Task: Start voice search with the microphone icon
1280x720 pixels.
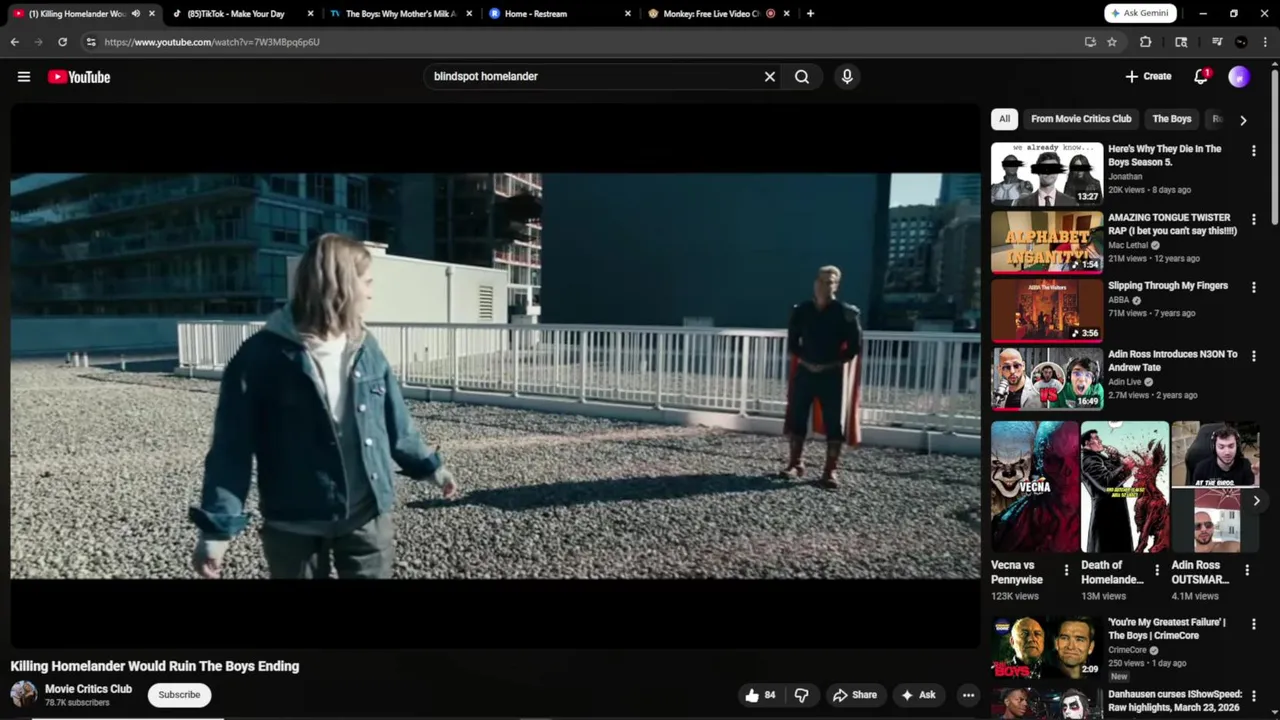Action: point(847,77)
